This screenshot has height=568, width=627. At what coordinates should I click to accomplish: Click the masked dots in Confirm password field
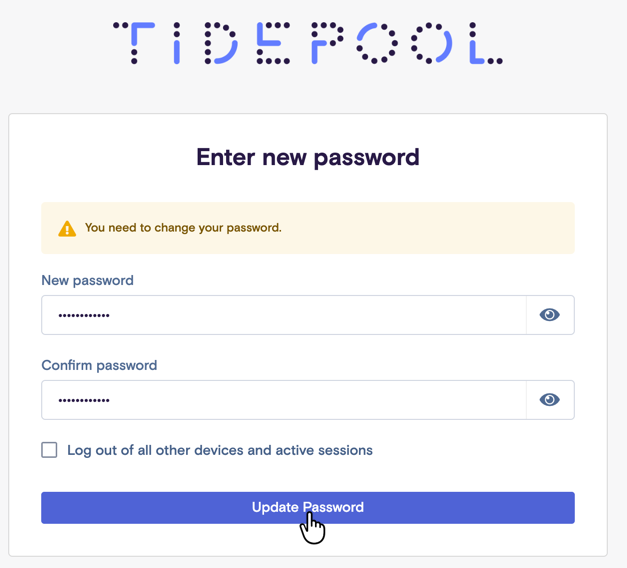pos(84,400)
